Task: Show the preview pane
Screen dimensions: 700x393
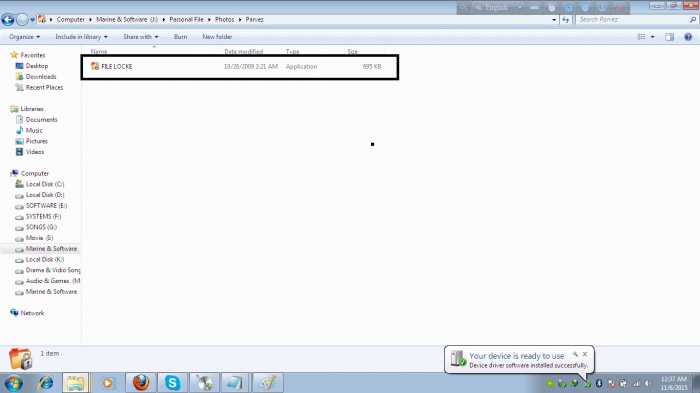Action: coord(669,37)
